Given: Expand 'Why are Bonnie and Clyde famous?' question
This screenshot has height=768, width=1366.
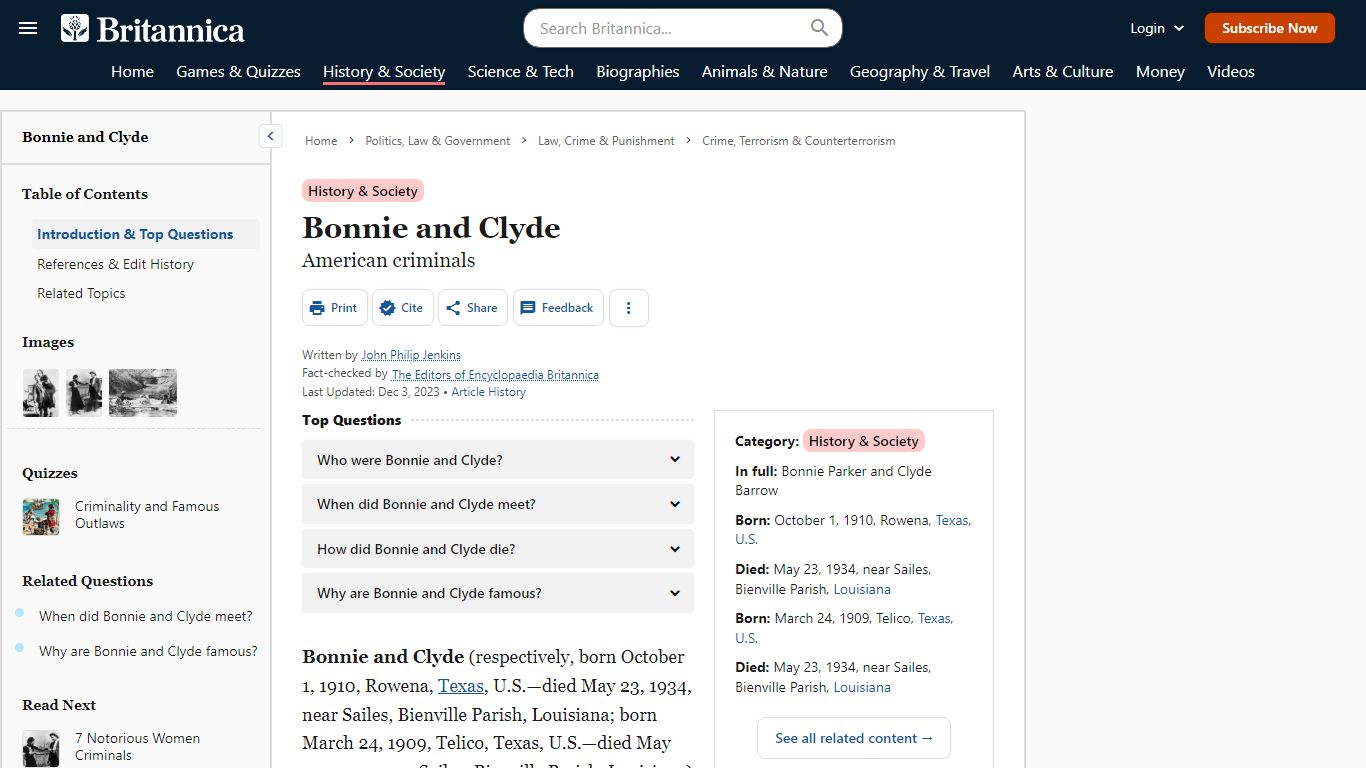Looking at the screenshot, I should [498, 593].
